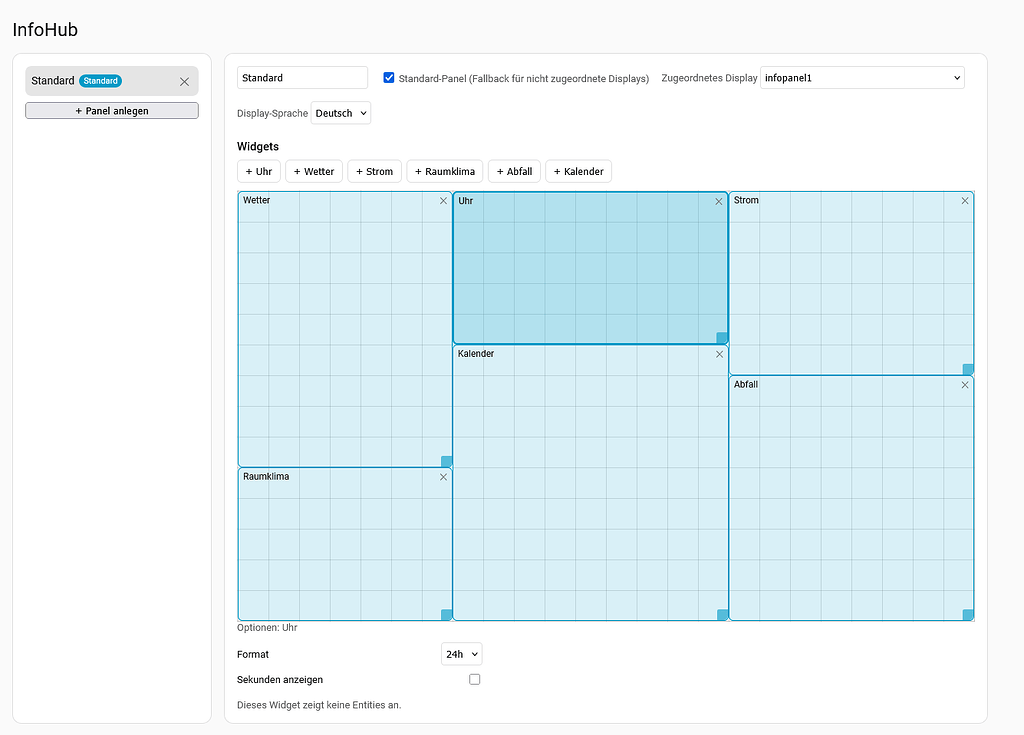Click the blue Standard badge

click(101, 81)
